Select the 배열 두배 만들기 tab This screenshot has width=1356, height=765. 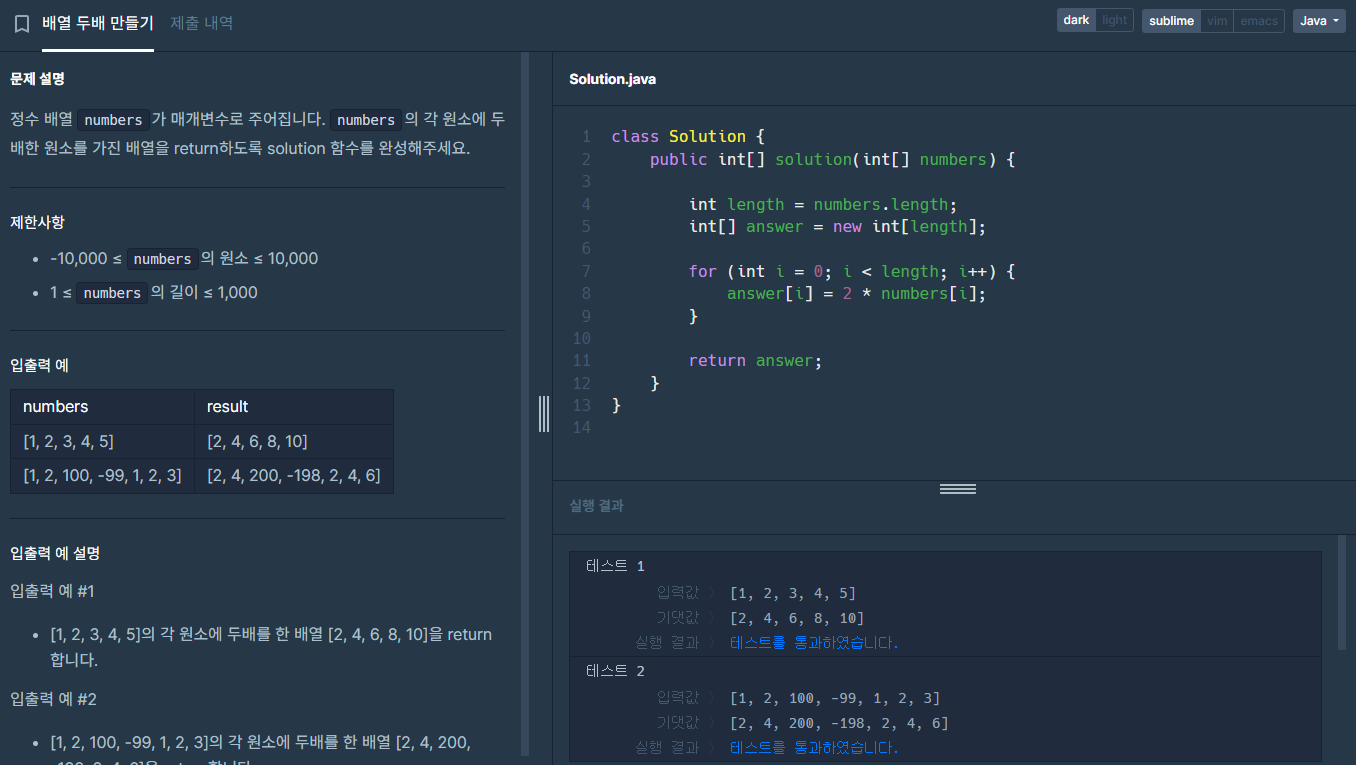pyautogui.click(x=98, y=22)
